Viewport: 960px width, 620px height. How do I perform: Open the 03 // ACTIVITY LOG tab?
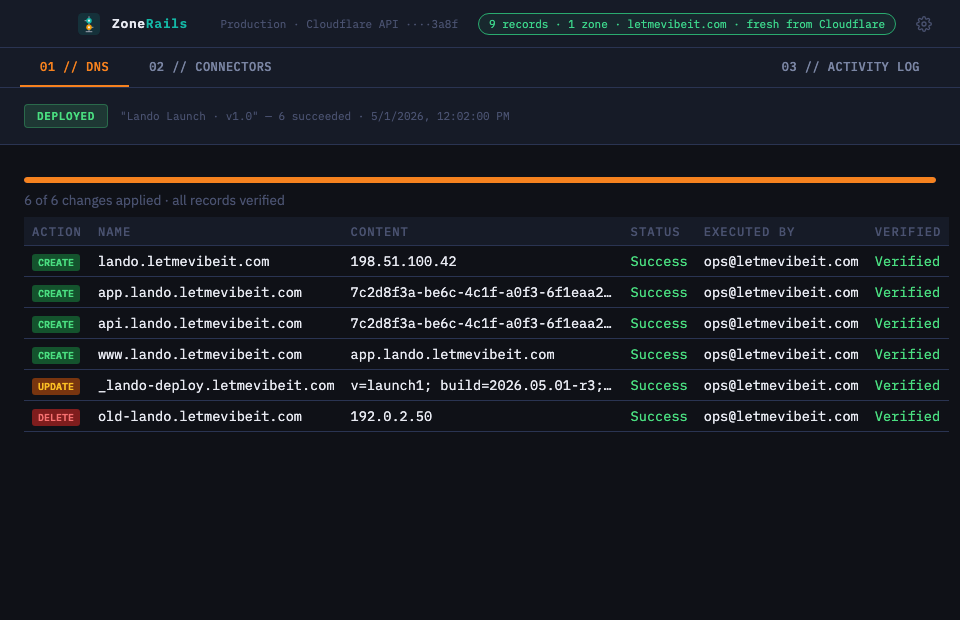[850, 67]
